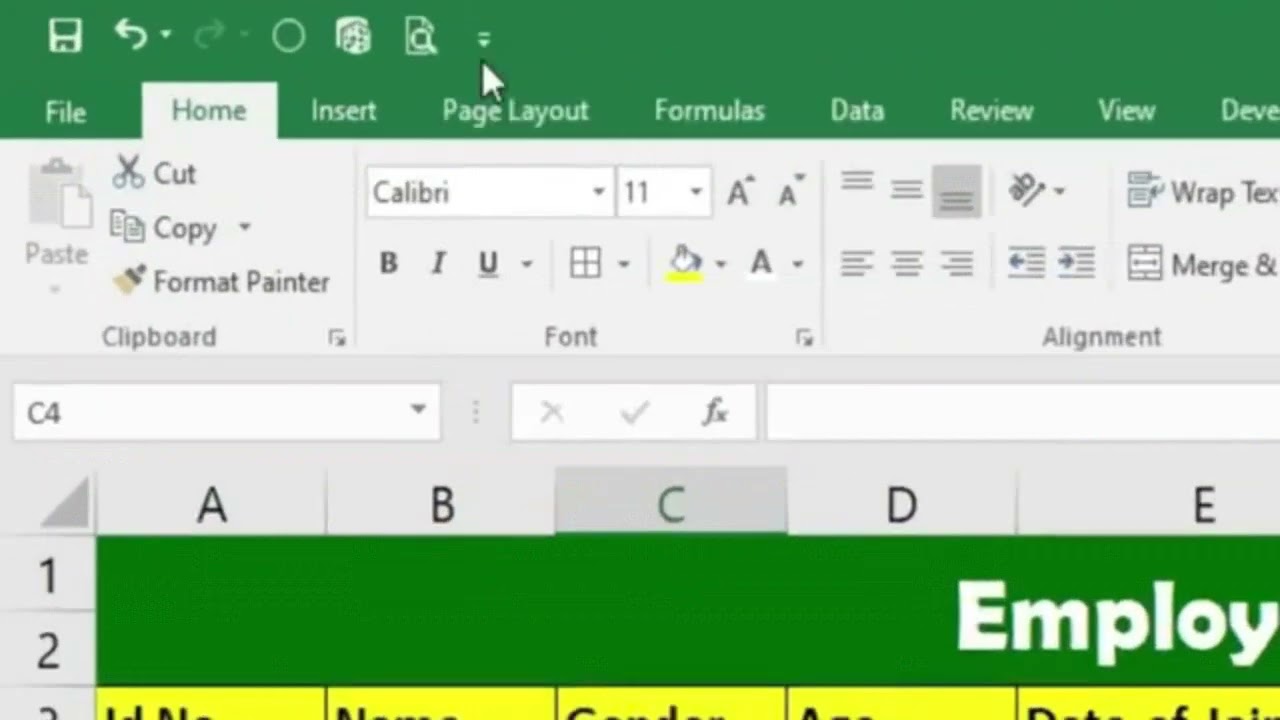Apply Font Color letter A
Image resolution: width=1280 pixels, height=720 pixels.
[761, 263]
